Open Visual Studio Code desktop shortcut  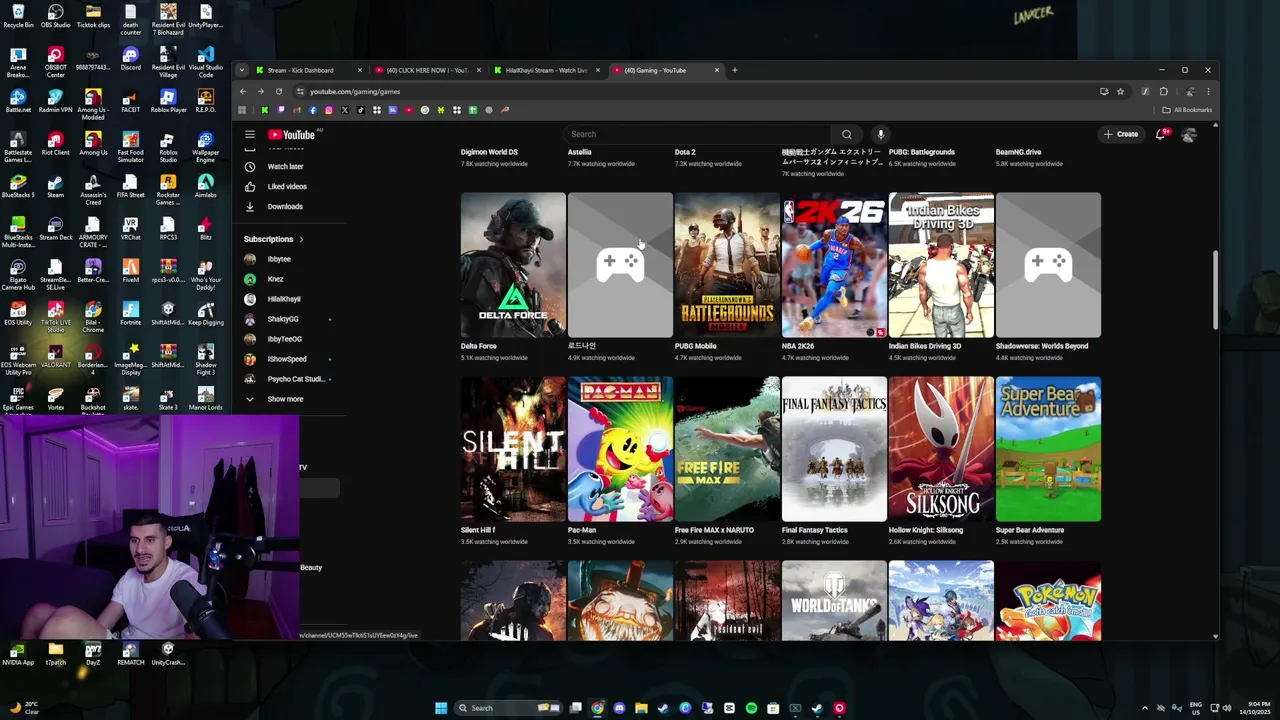pyautogui.click(x=205, y=60)
